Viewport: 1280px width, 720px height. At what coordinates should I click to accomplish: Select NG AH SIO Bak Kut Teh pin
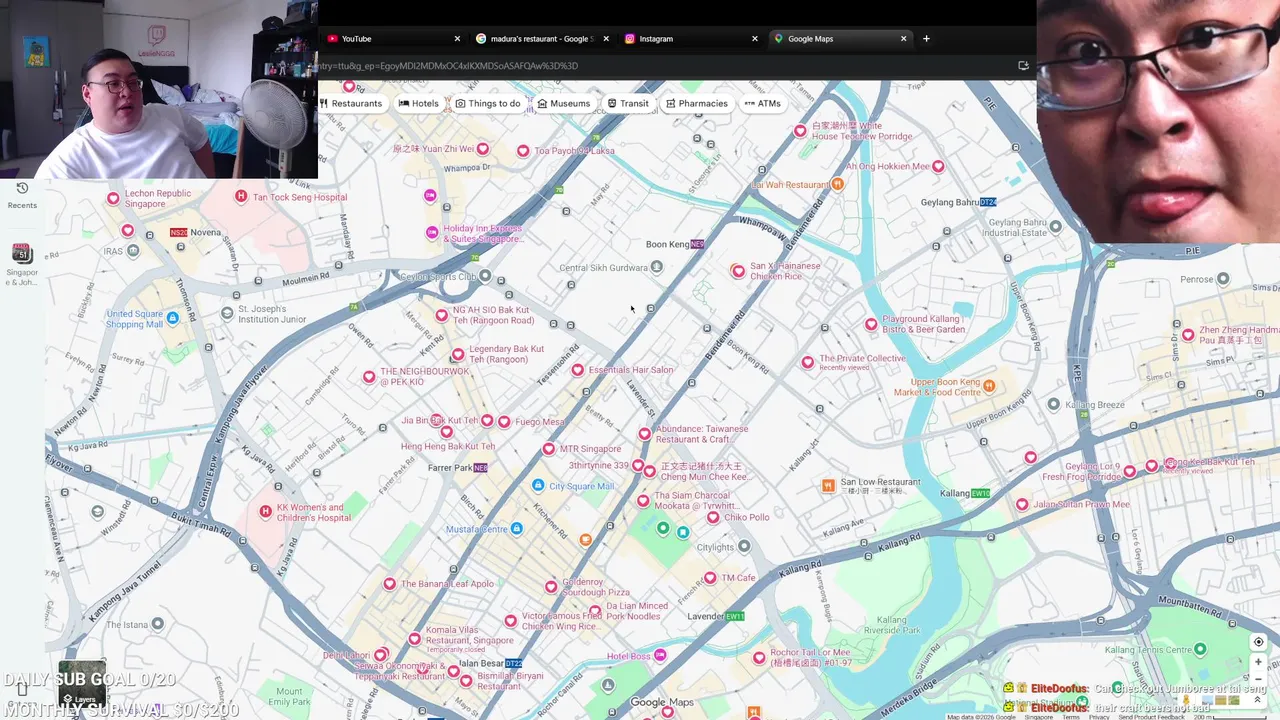click(441, 315)
